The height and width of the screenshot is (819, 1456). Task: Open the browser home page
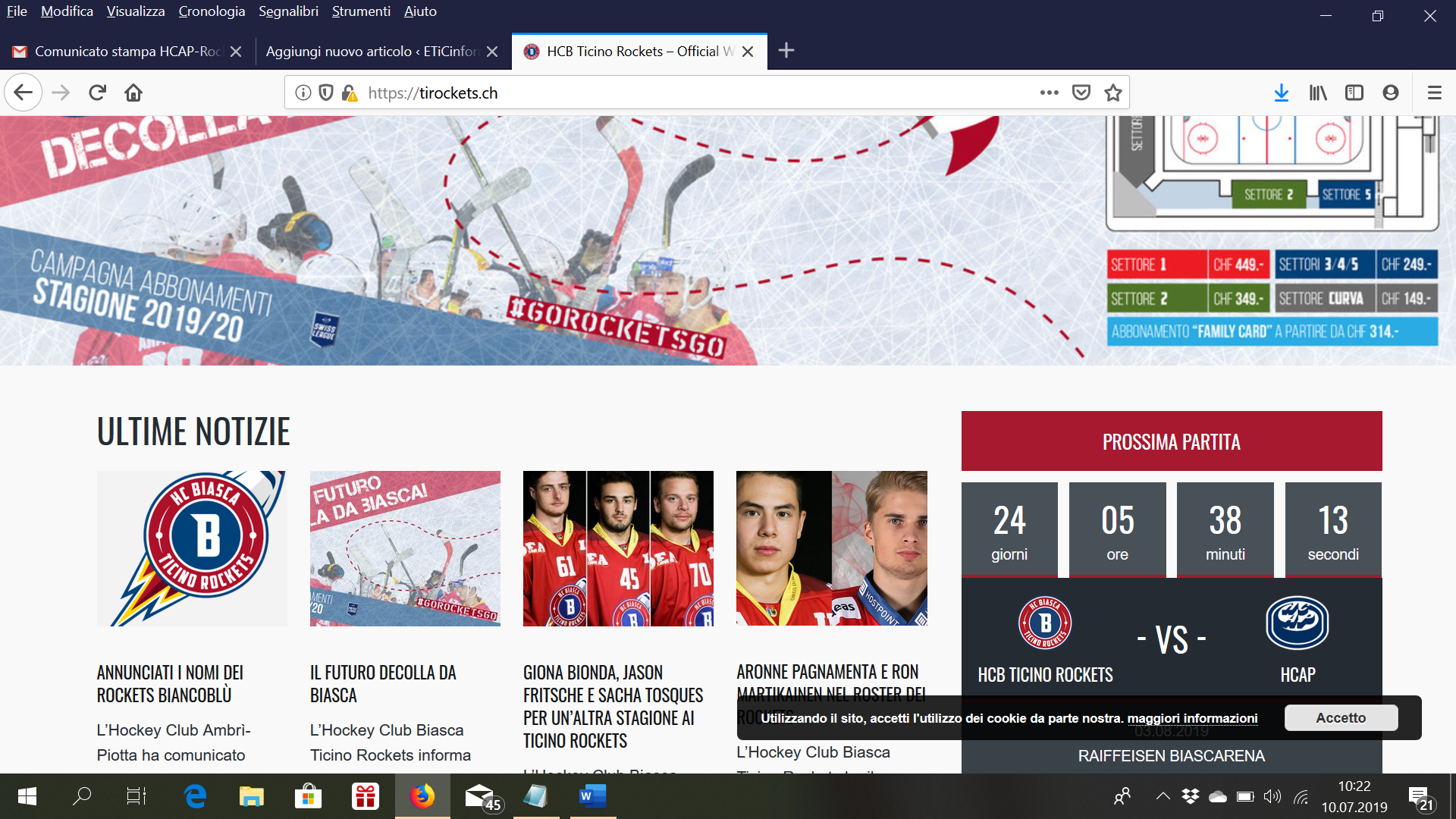pos(133,93)
